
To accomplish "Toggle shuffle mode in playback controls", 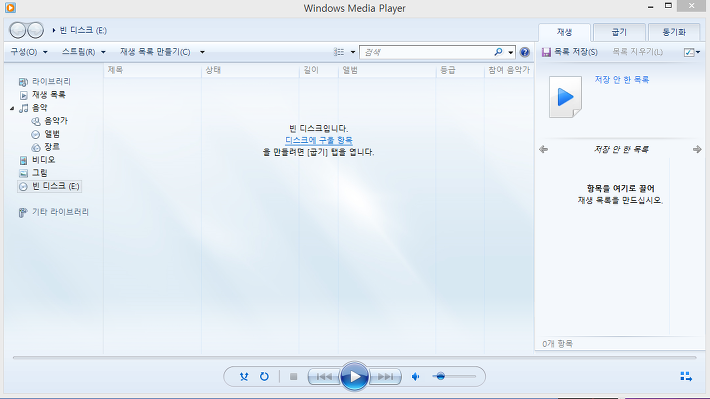I will 244,376.
